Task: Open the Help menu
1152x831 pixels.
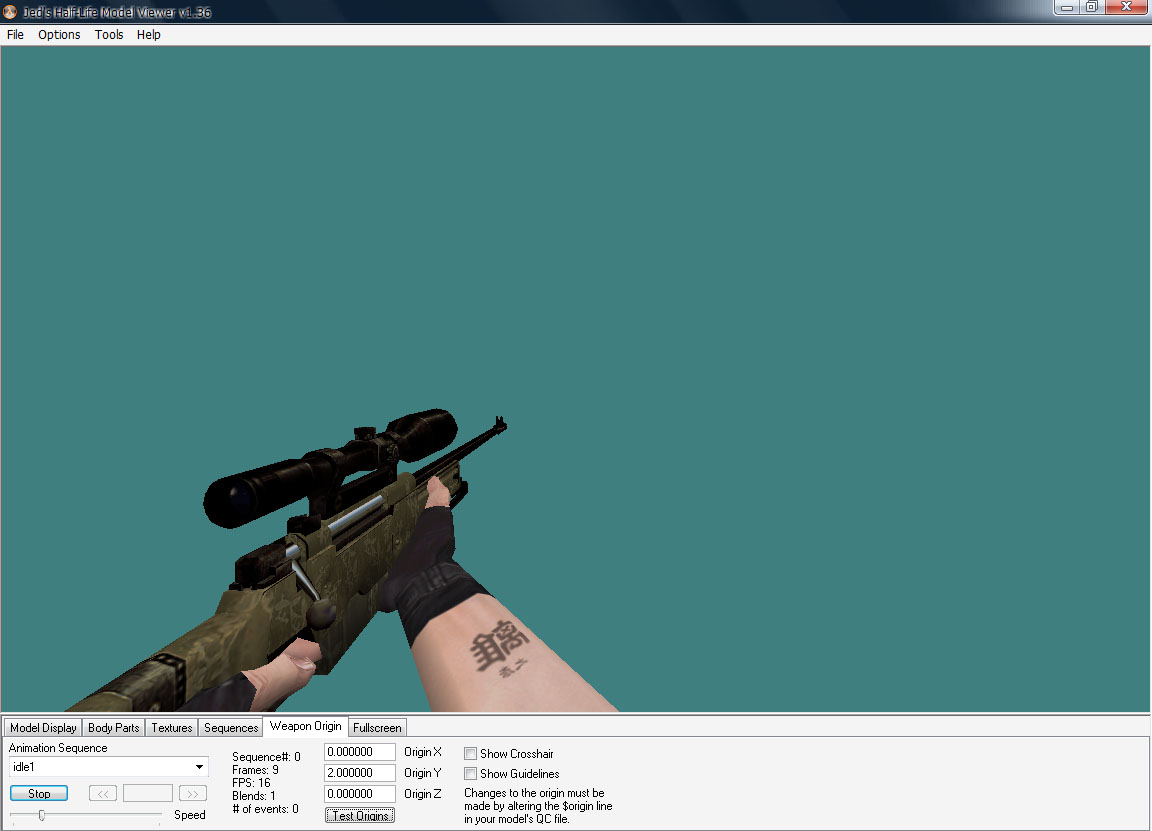Action: (148, 35)
